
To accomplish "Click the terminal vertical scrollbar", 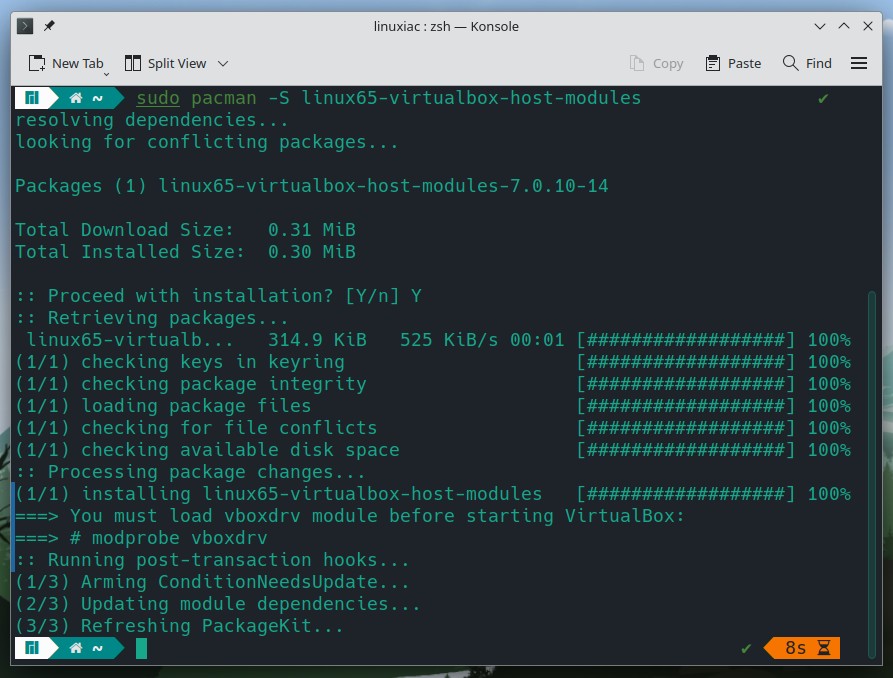I will click(871, 473).
